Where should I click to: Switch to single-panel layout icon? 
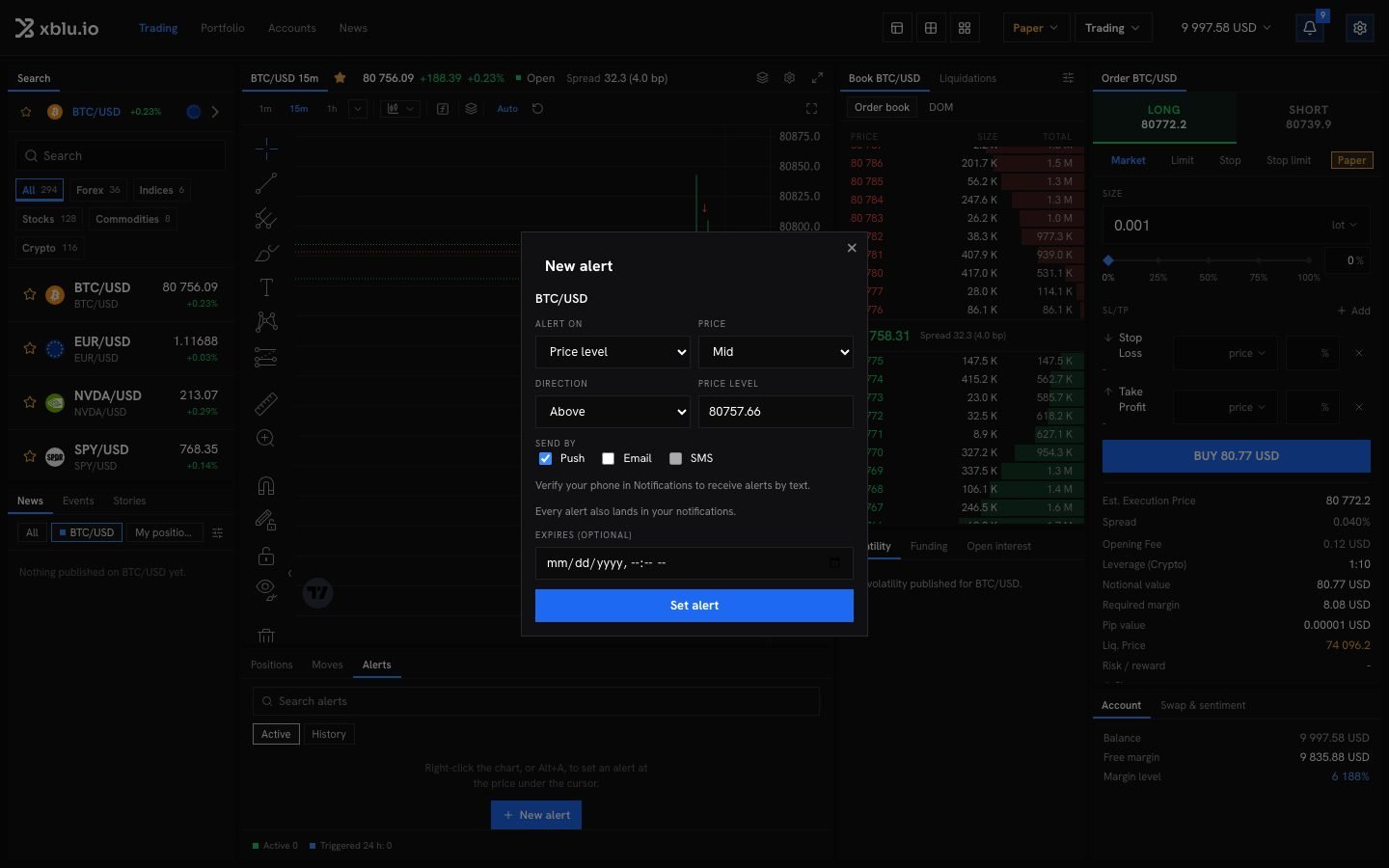[x=897, y=28]
